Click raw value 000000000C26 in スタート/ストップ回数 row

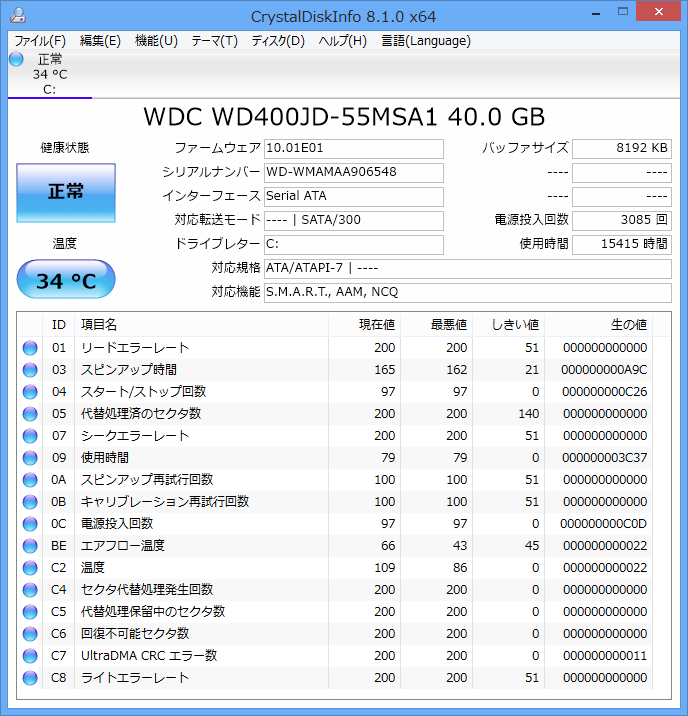(x=604, y=392)
